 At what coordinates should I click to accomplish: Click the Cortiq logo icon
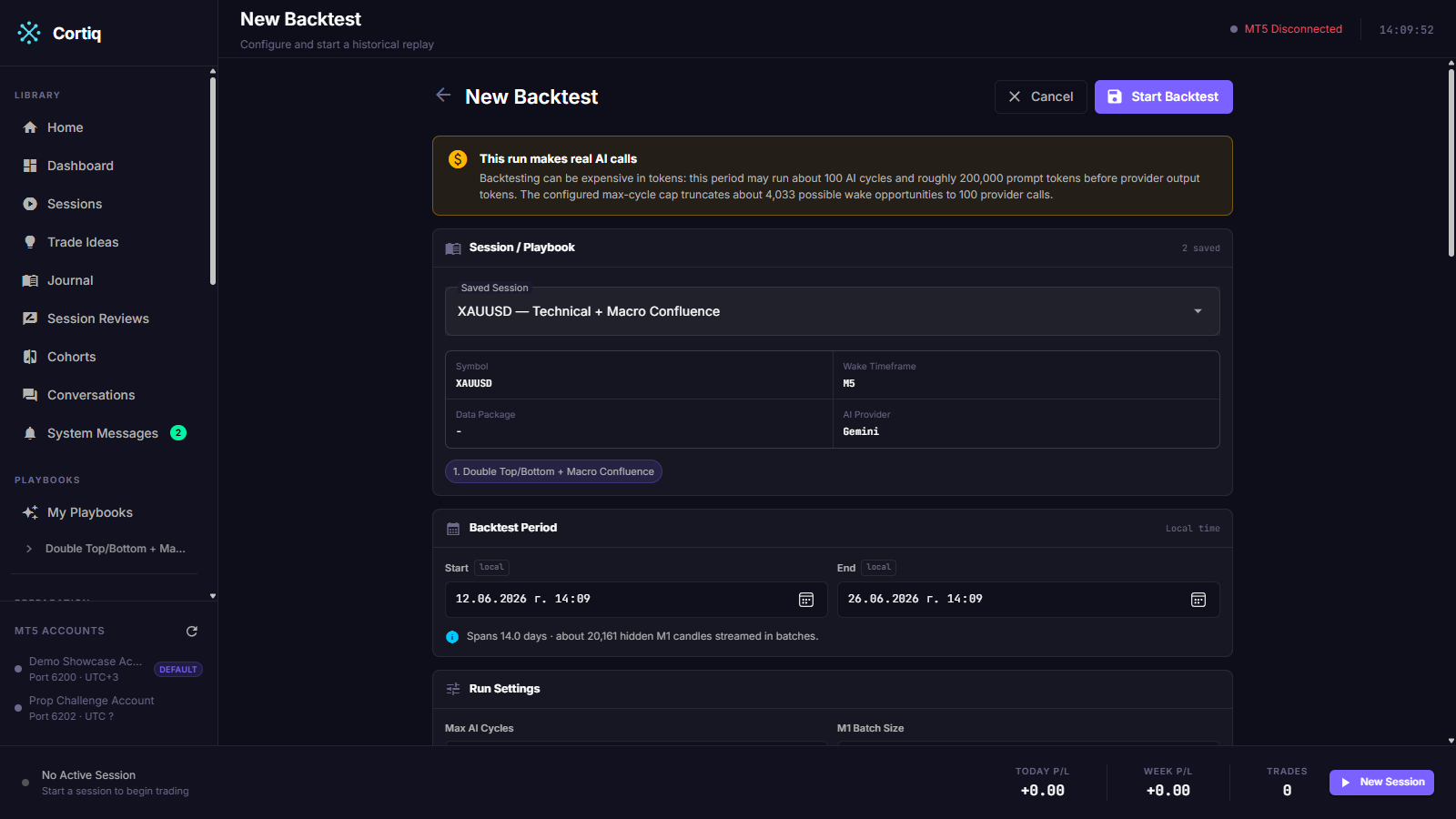point(29,33)
